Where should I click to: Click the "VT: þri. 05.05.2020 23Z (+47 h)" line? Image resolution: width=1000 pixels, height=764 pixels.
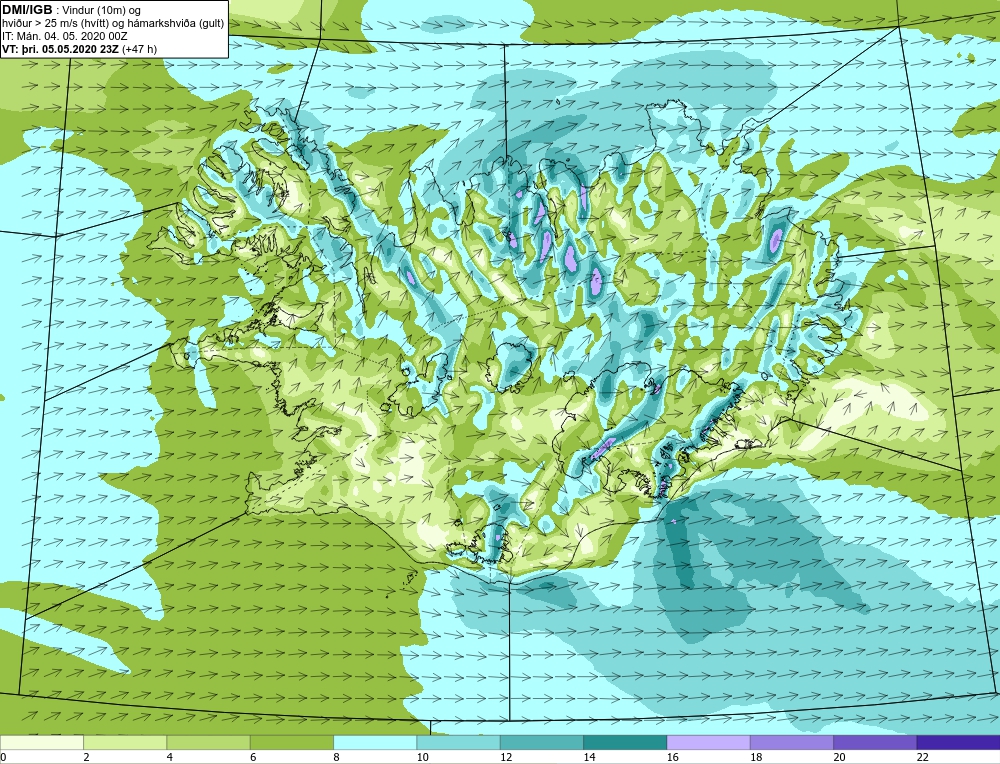click(79, 49)
